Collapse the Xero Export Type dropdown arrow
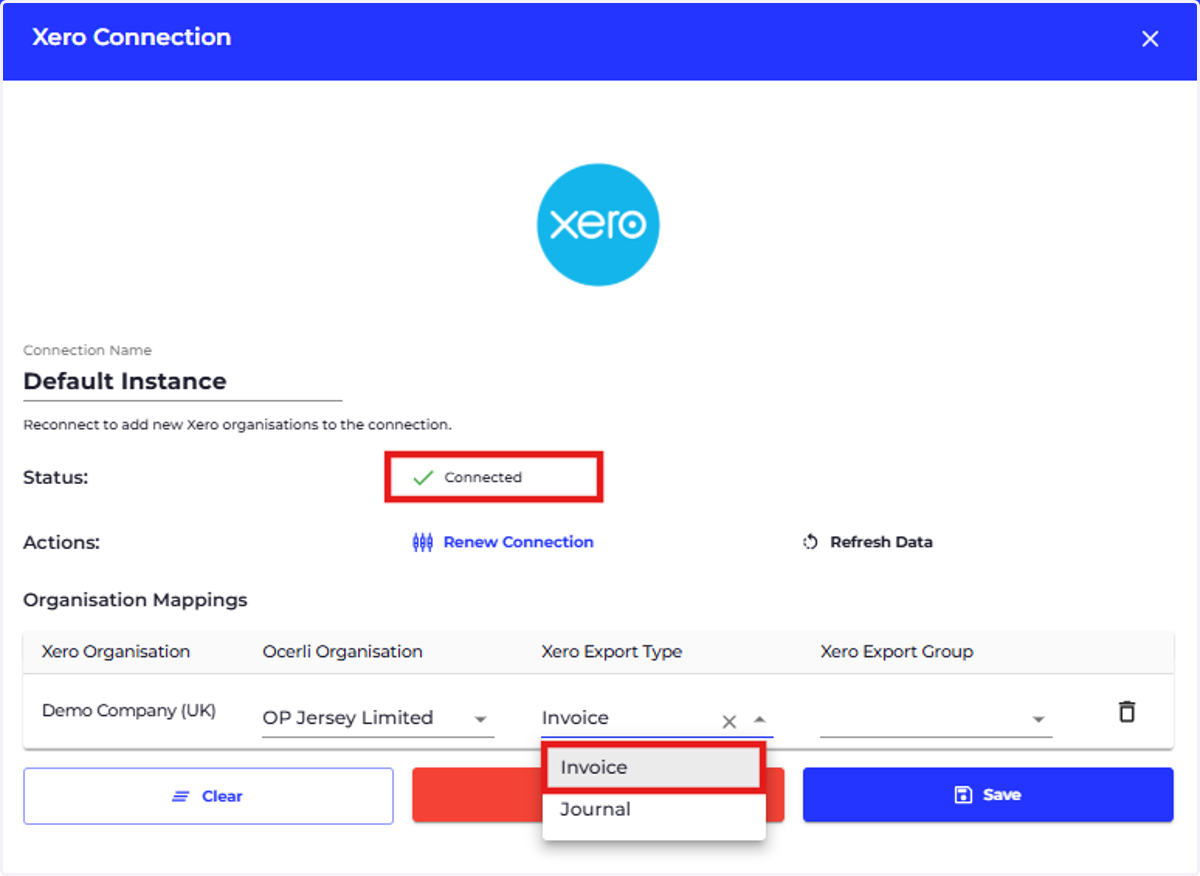The height and width of the screenshot is (876, 1200). (760, 719)
